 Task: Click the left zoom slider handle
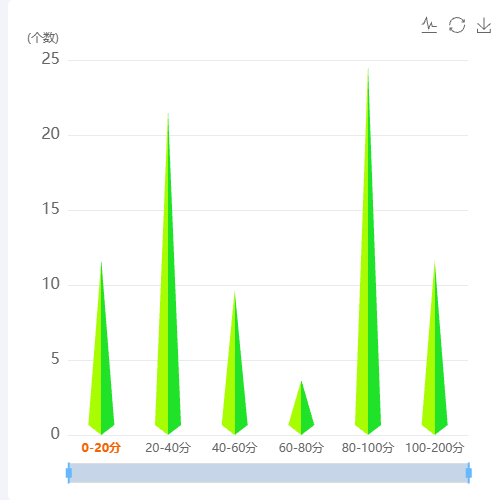tap(69, 473)
